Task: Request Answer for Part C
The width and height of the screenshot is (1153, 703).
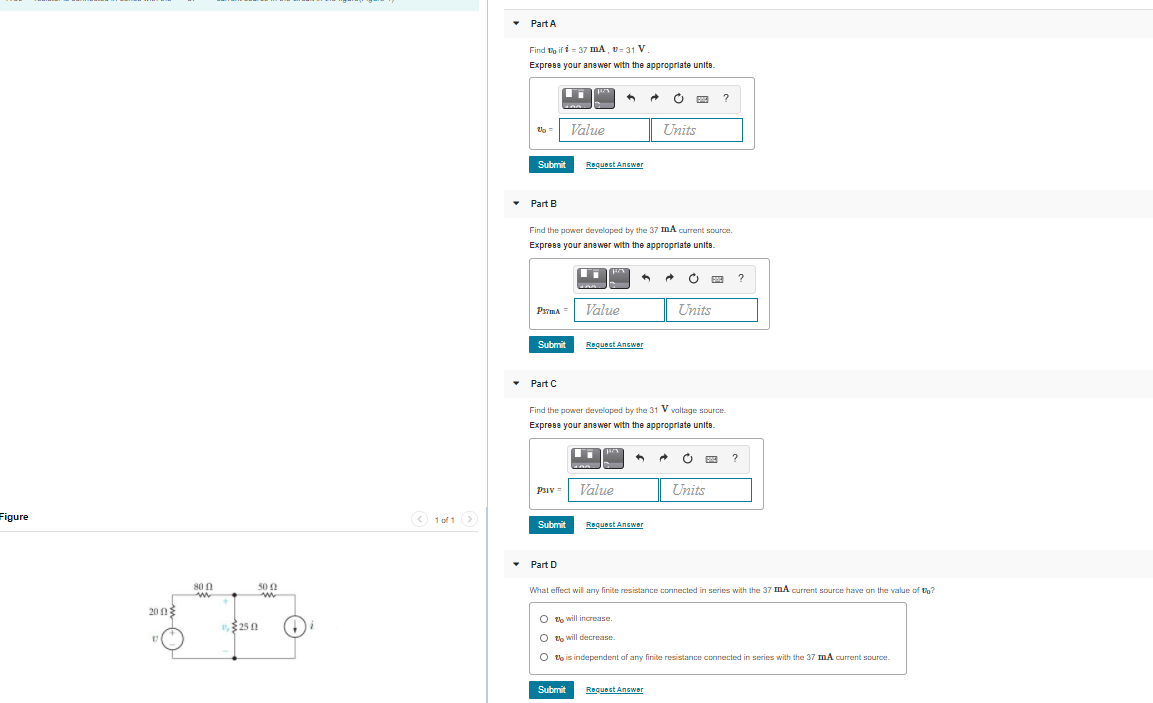Action: point(615,525)
